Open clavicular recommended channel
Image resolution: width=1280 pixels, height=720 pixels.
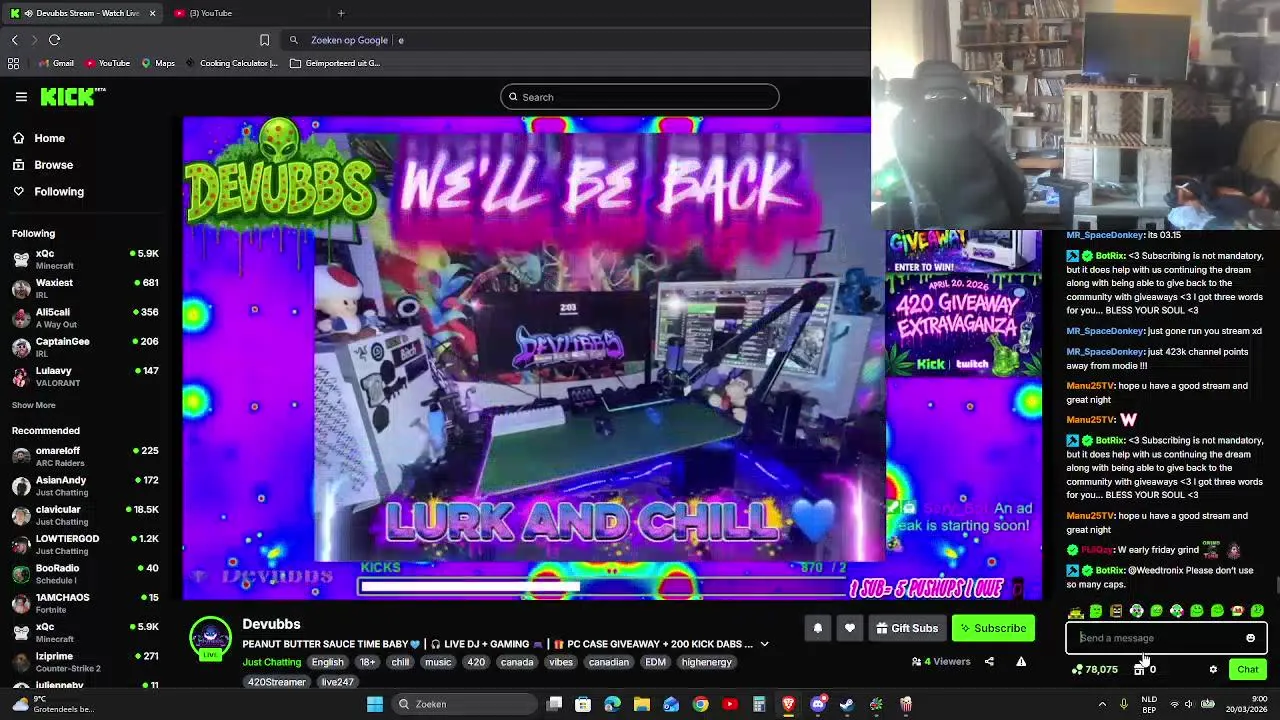(85, 515)
